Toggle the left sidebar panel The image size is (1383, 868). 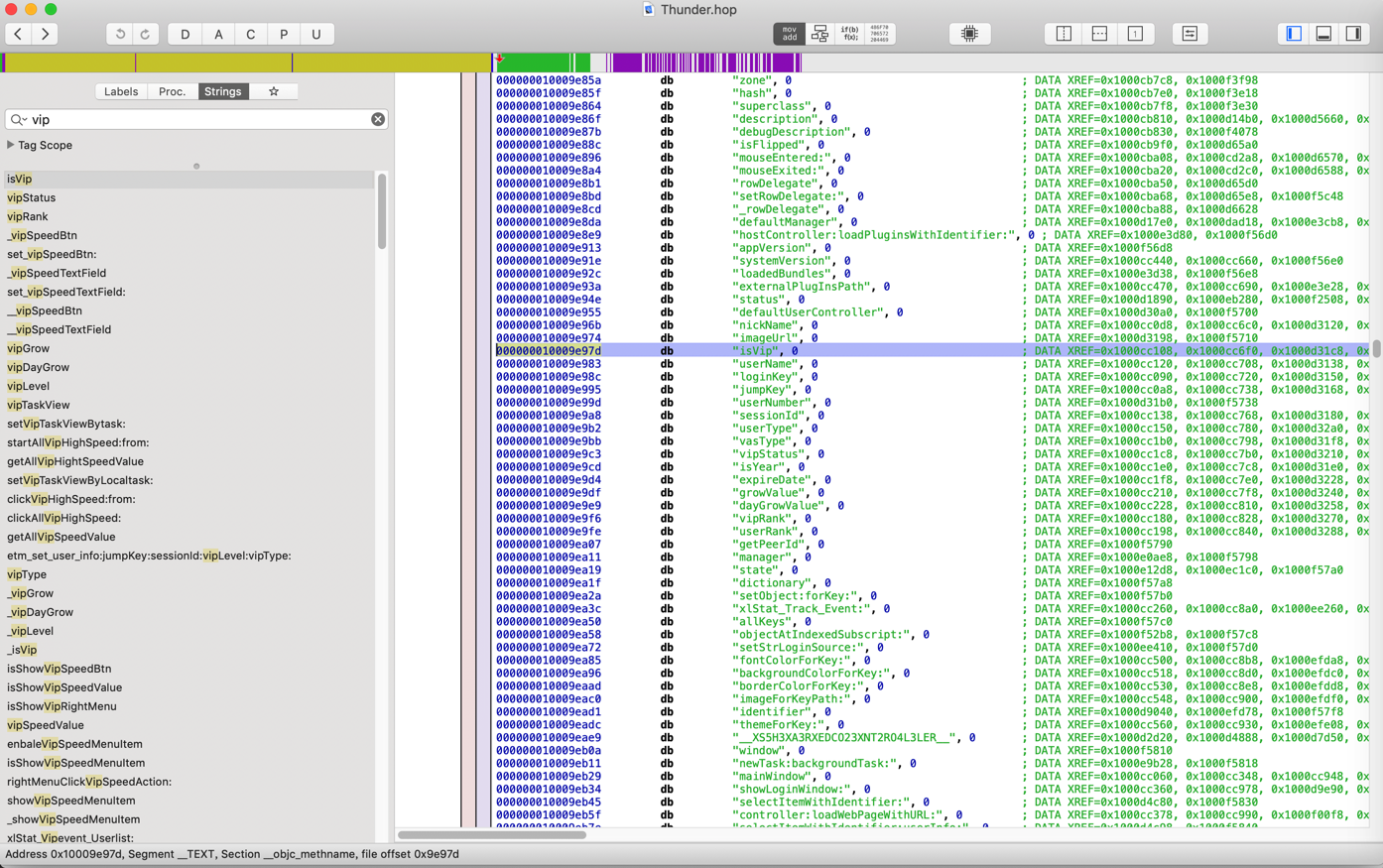click(x=1294, y=34)
